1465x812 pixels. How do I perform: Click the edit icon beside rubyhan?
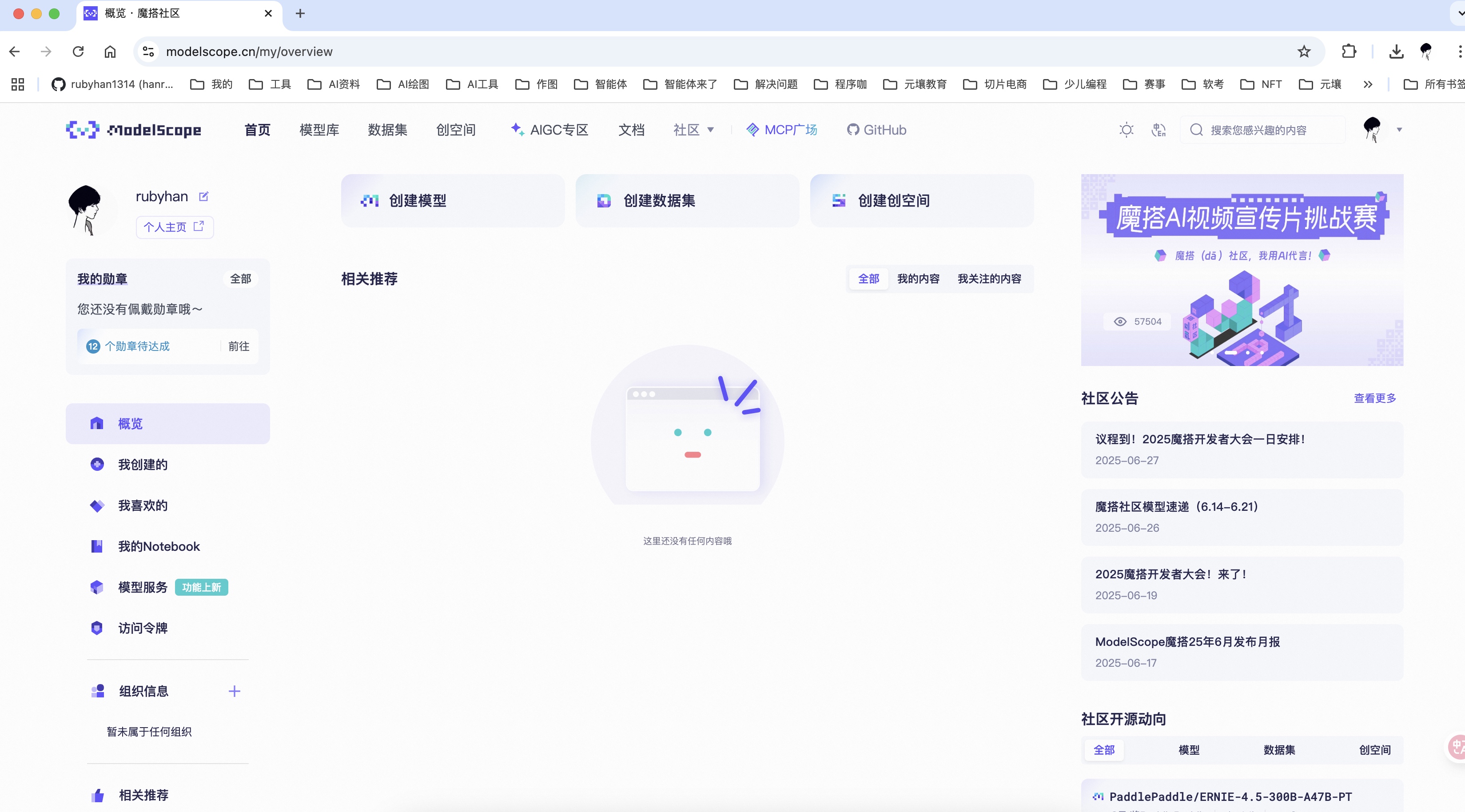[203, 196]
